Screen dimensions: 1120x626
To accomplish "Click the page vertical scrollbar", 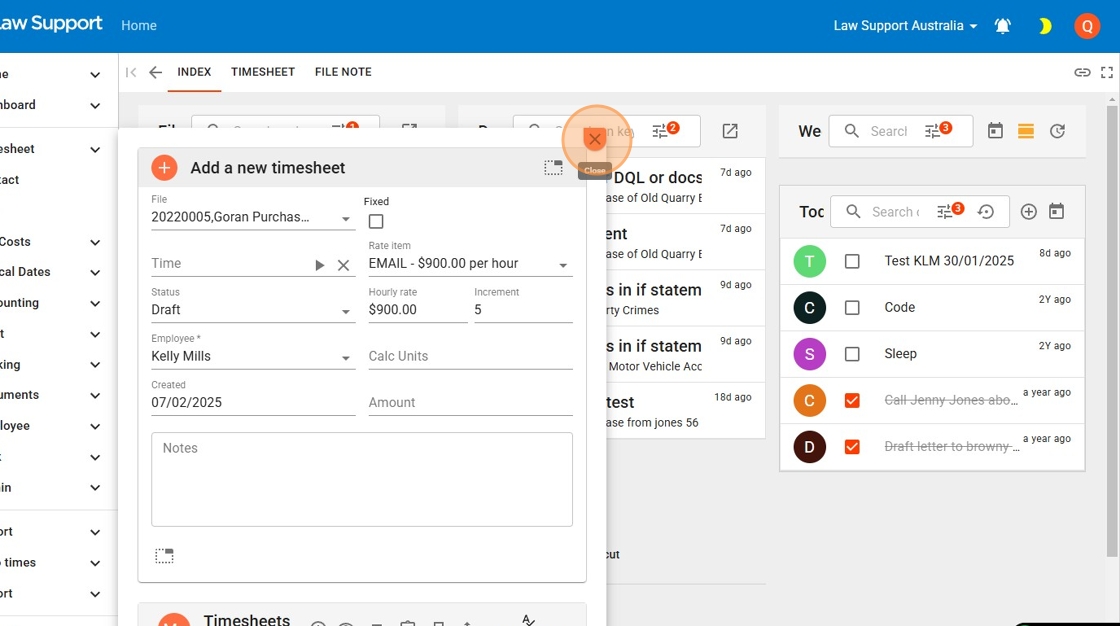I will click(x=1112, y=329).
